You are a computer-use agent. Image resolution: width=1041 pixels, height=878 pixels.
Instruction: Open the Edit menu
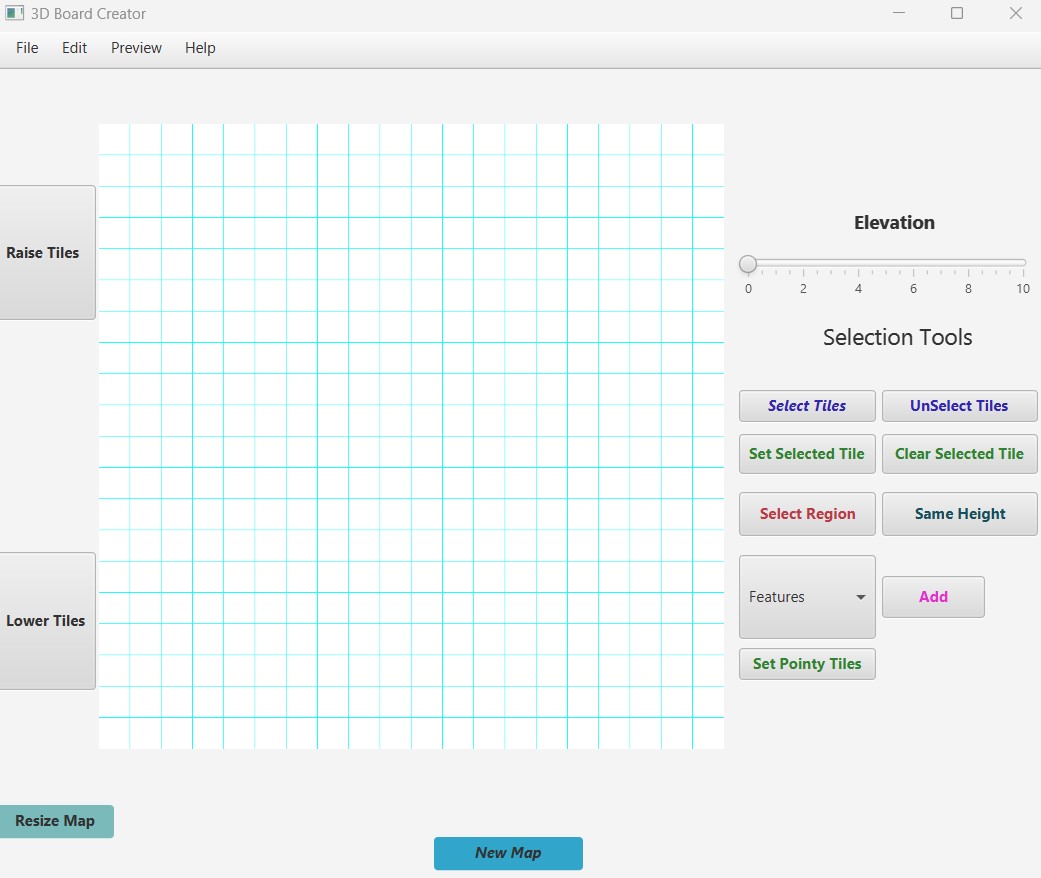tap(75, 48)
